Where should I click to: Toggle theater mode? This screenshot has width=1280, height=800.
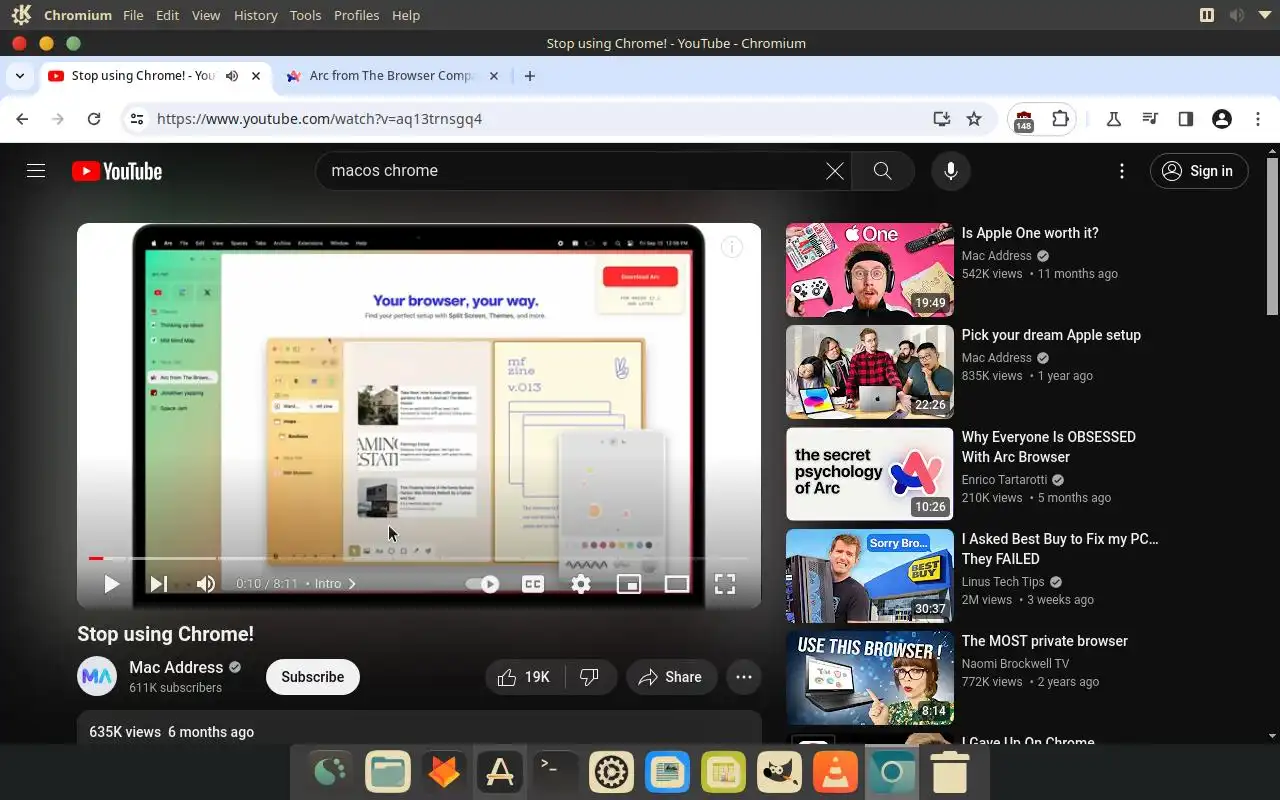677,584
